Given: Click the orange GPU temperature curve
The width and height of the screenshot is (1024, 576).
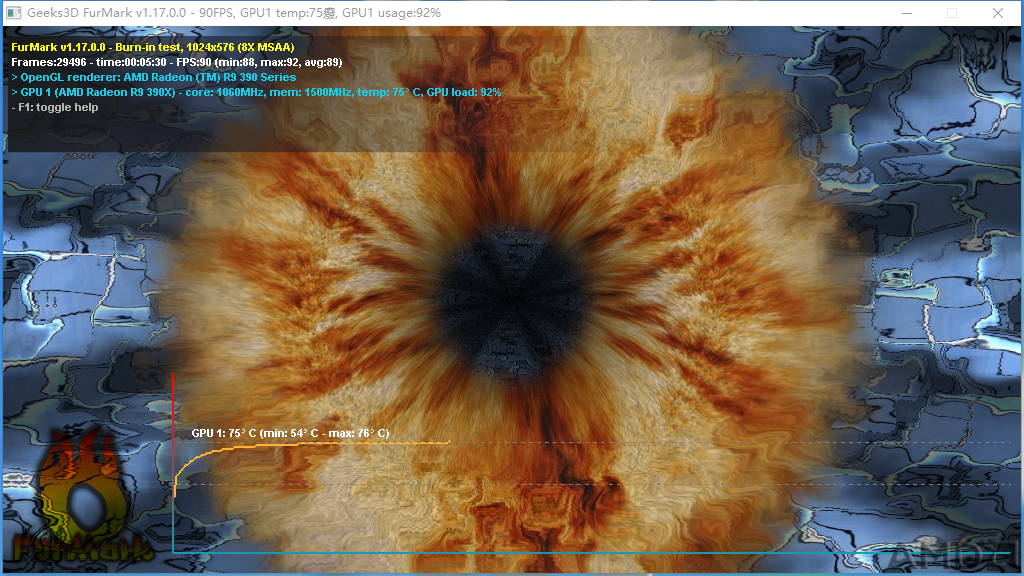Looking at the screenshot, I should [x=312, y=445].
